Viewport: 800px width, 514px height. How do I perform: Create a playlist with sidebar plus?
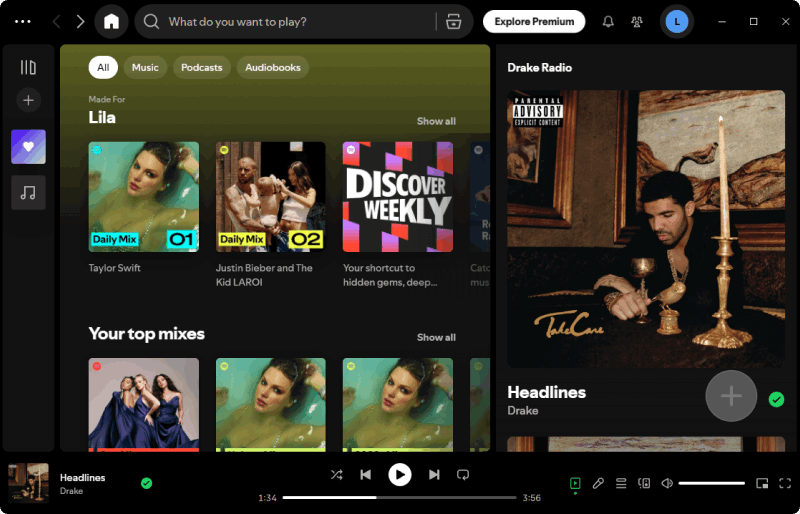29,100
